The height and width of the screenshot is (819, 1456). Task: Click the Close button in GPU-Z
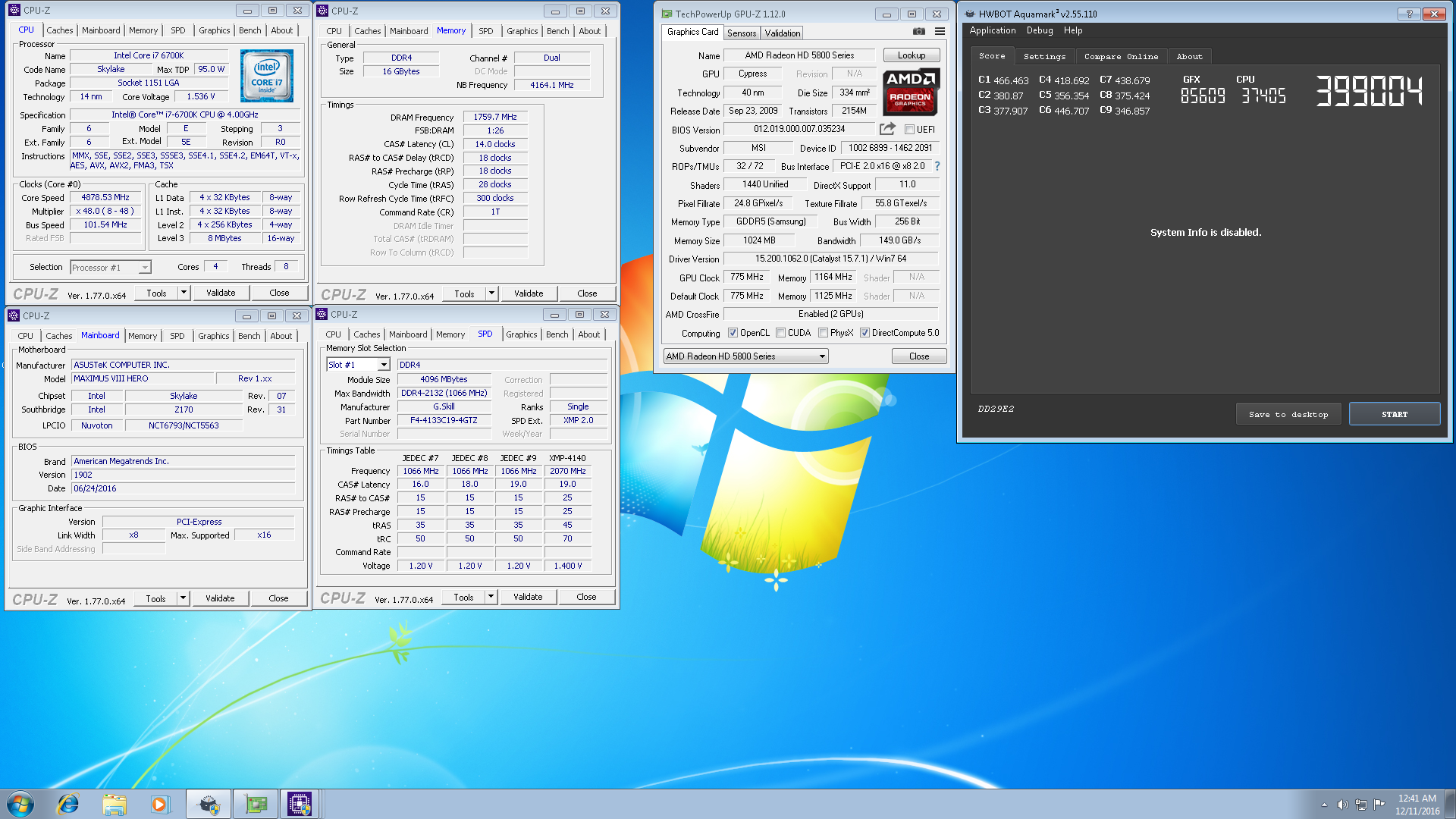918,356
